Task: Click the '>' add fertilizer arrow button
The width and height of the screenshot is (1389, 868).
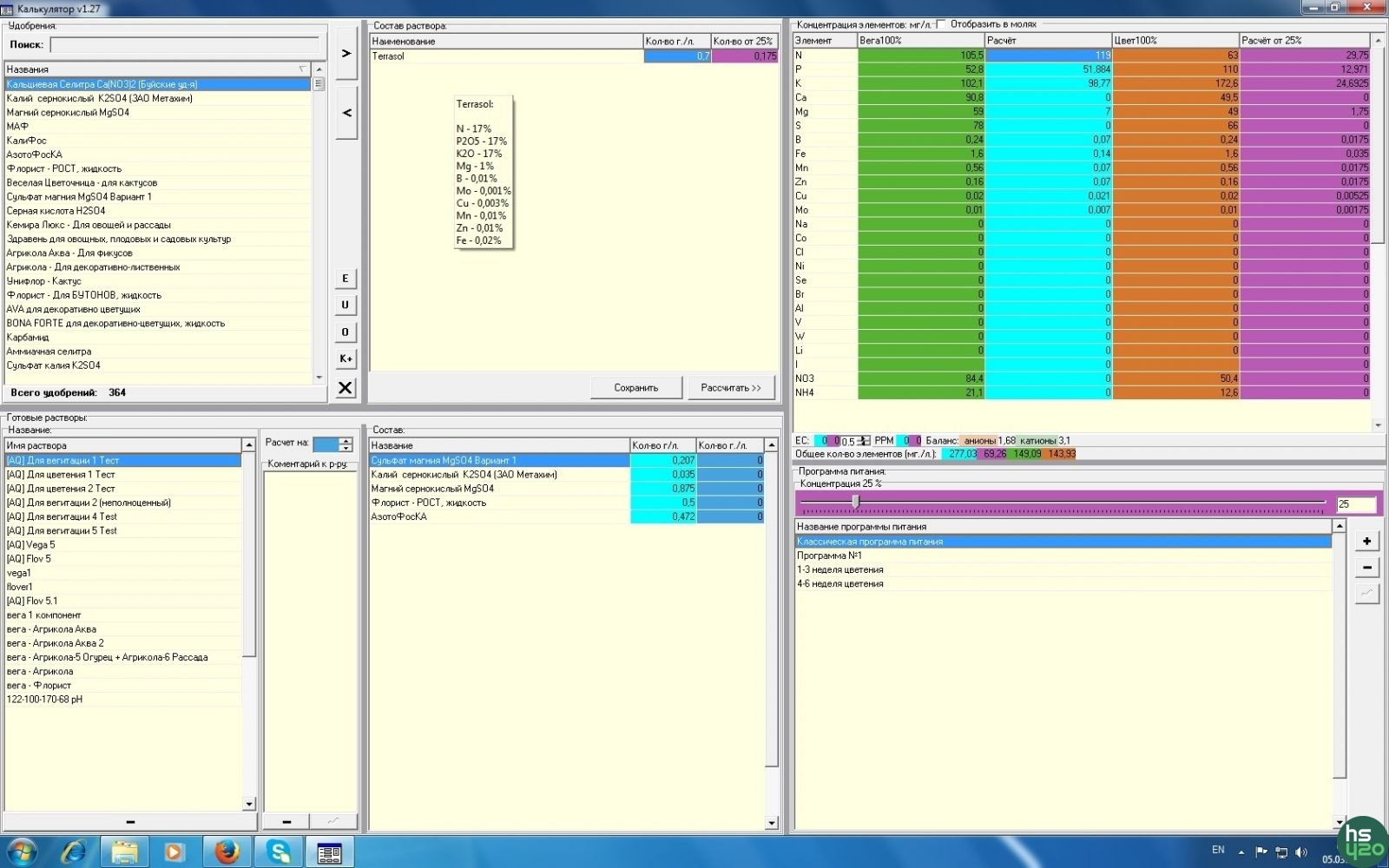Action: point(346,54)
